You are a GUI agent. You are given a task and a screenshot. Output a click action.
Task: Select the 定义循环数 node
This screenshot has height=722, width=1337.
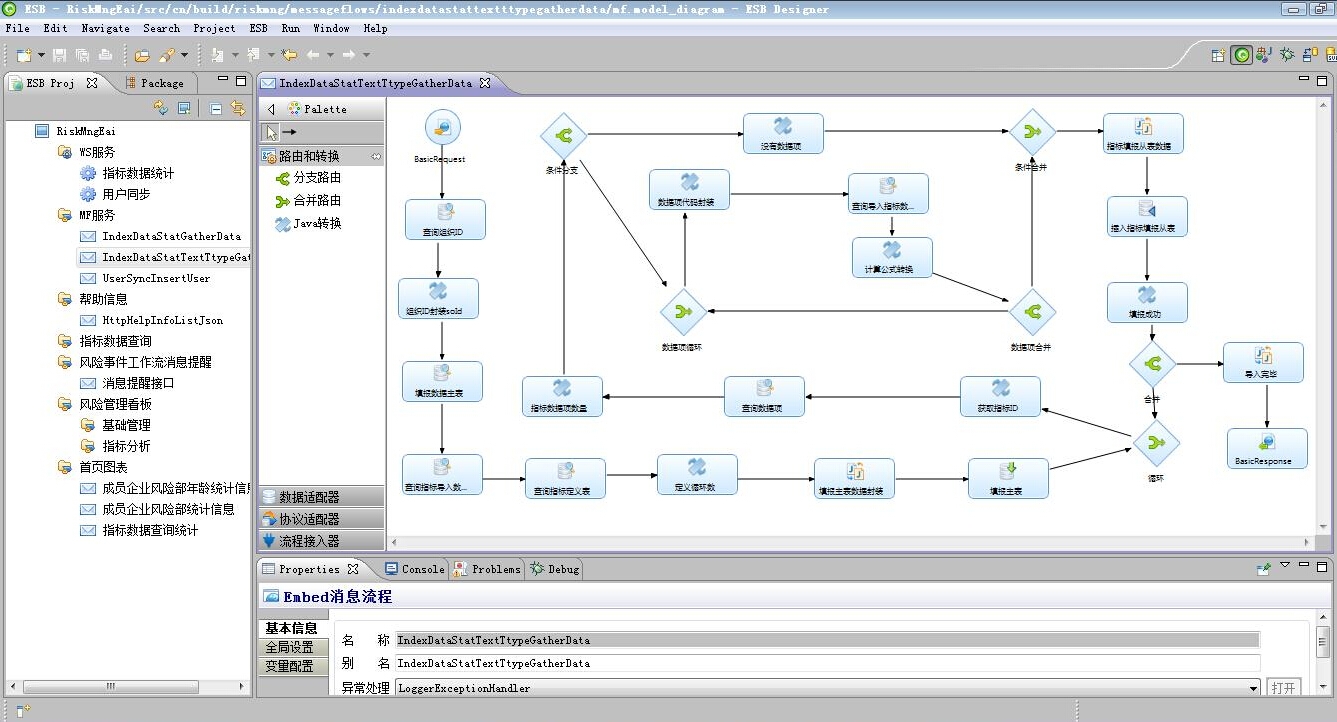point(697,474)
